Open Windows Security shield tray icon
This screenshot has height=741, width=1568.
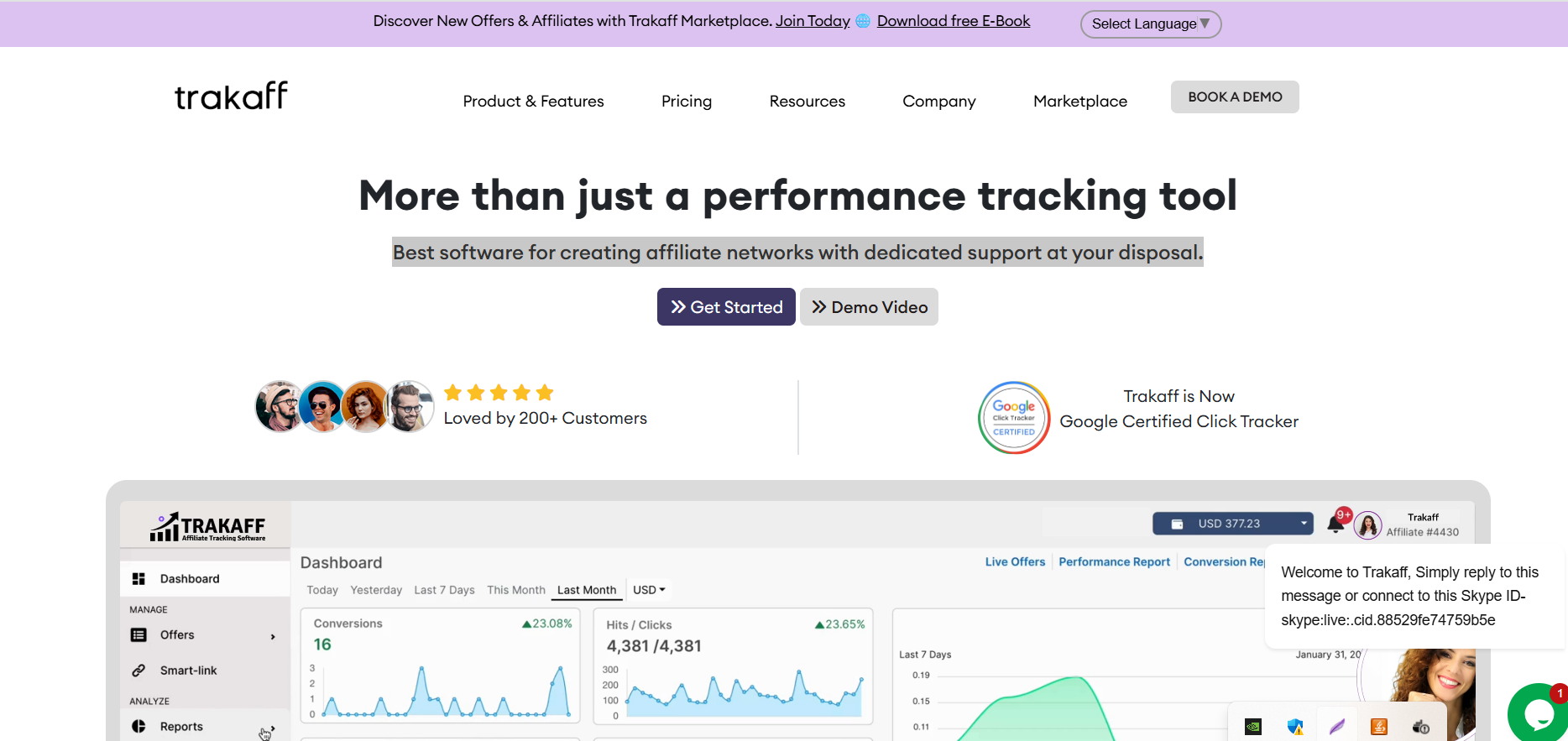(1295, 727)
